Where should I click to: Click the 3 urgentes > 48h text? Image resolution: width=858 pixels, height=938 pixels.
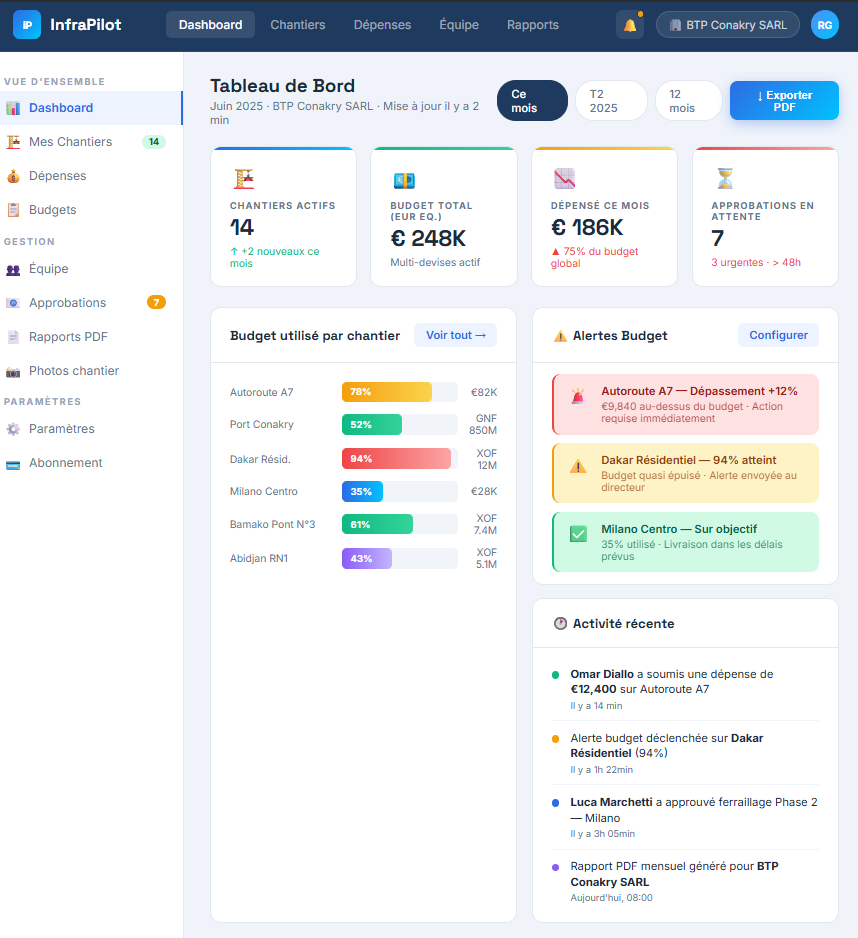pos(756,263)
